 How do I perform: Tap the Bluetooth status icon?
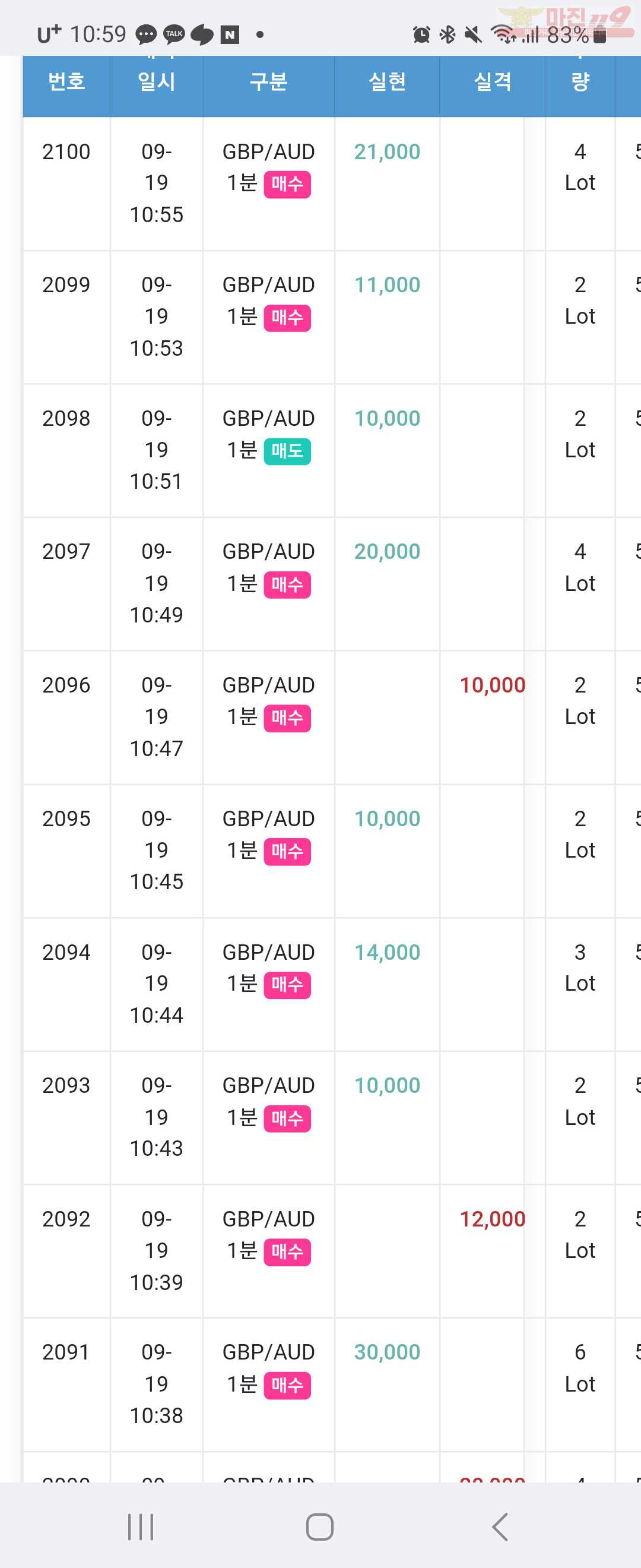point(448,34)
